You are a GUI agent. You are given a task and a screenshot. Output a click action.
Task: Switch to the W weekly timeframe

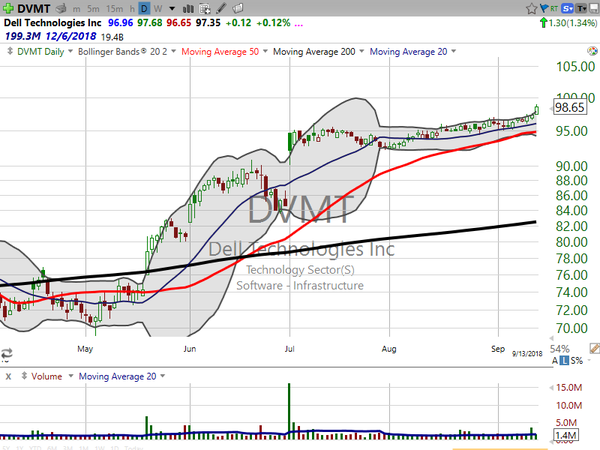coord(158,8)
